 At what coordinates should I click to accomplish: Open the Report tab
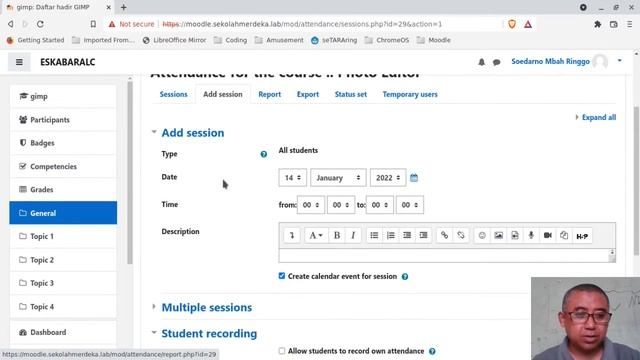[x=269, y=94]
